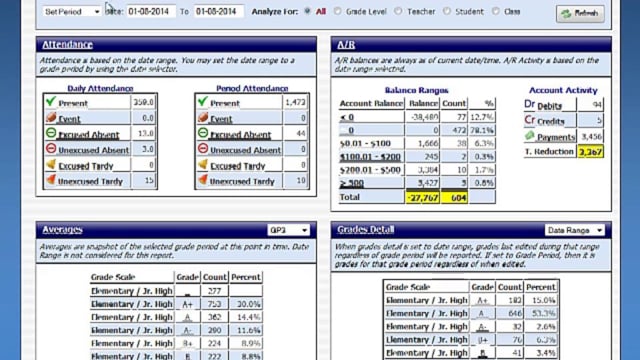Open the Grades Detail header link
This screenshot has height=360, width=640.
365,229
